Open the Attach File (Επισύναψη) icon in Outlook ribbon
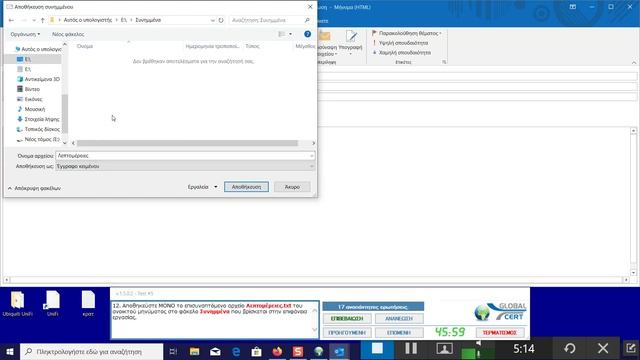The height and width of the screenshot is (360, 640). tap(325, 36)
